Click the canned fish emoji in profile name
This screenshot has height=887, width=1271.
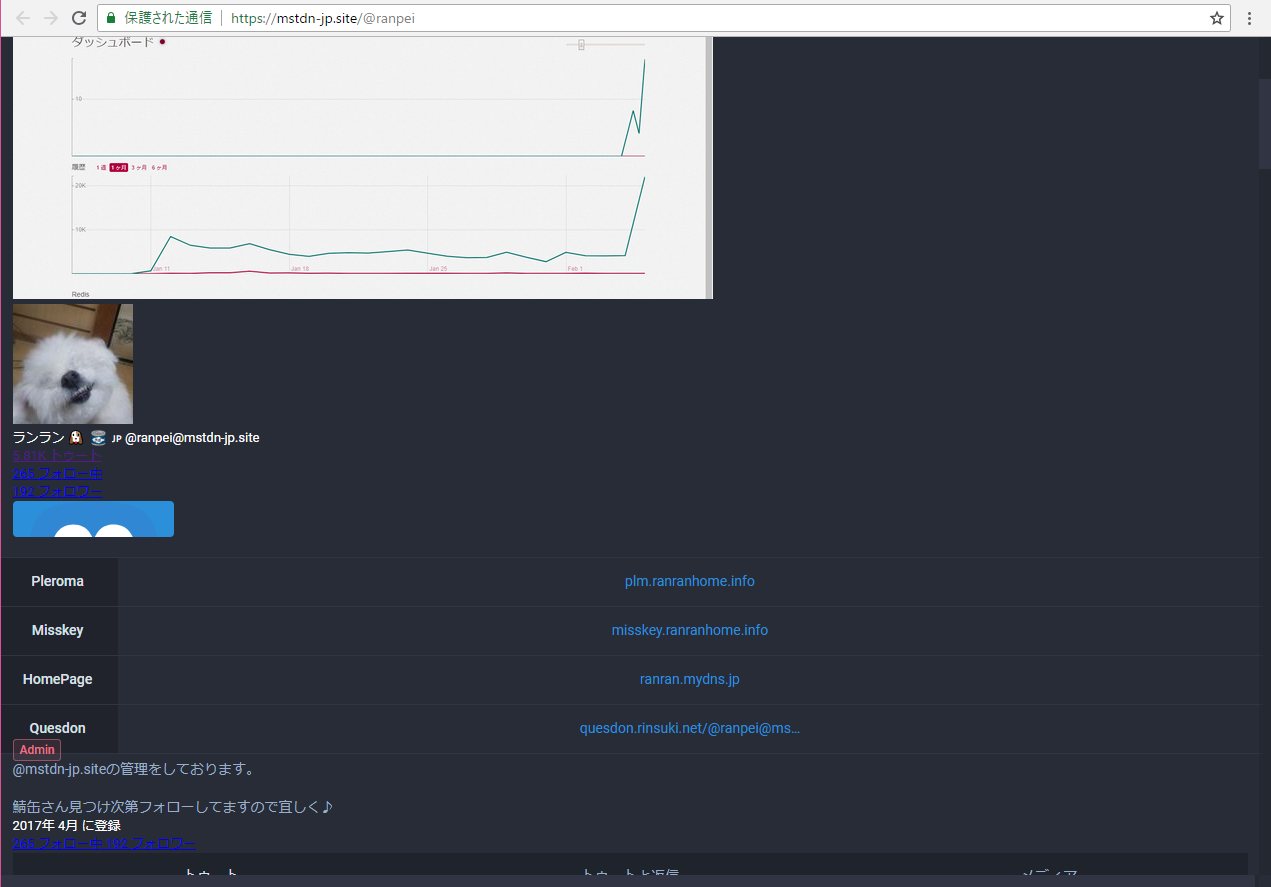97,438
